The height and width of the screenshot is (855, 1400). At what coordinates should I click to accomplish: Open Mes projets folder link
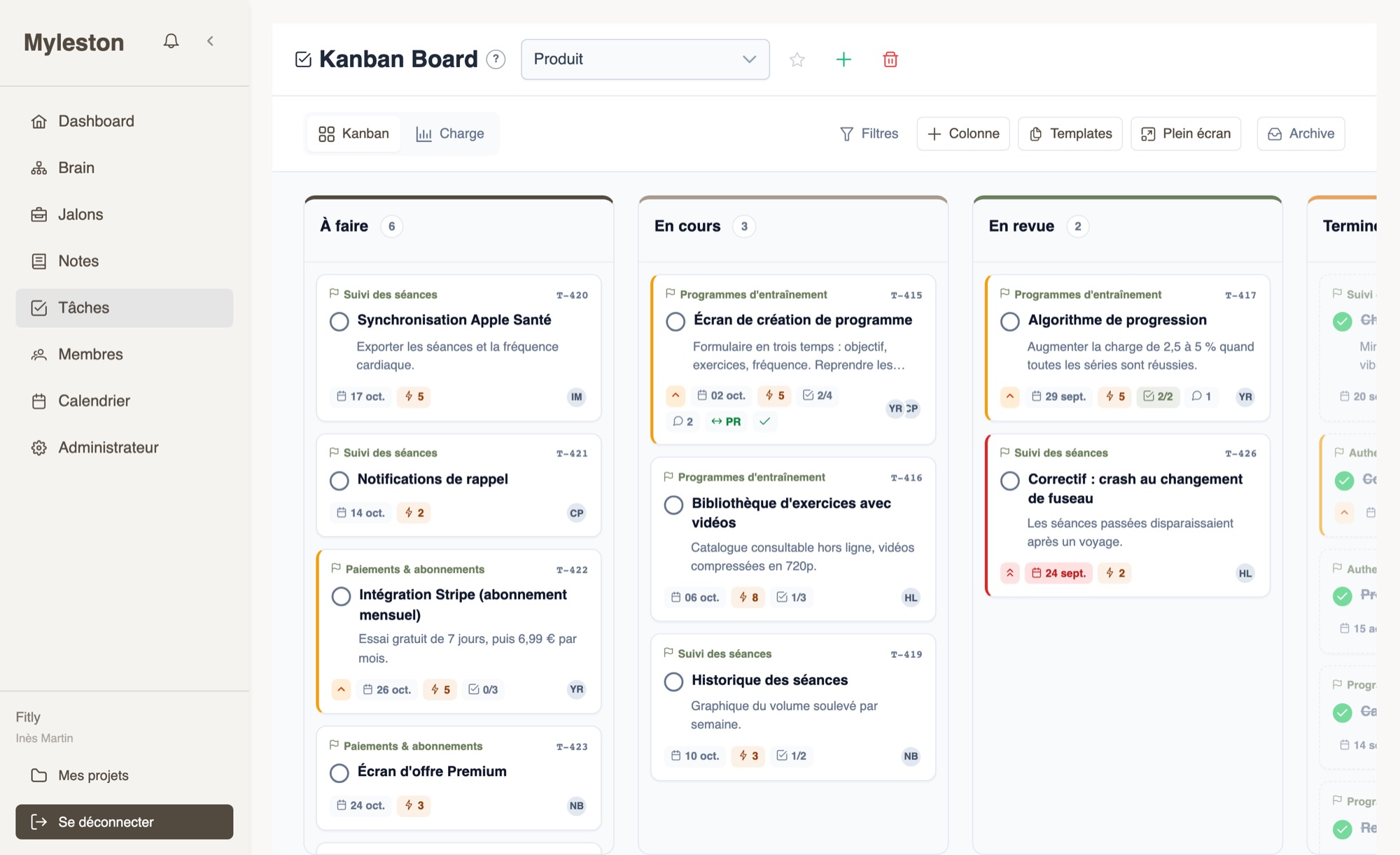click(125, 775)
